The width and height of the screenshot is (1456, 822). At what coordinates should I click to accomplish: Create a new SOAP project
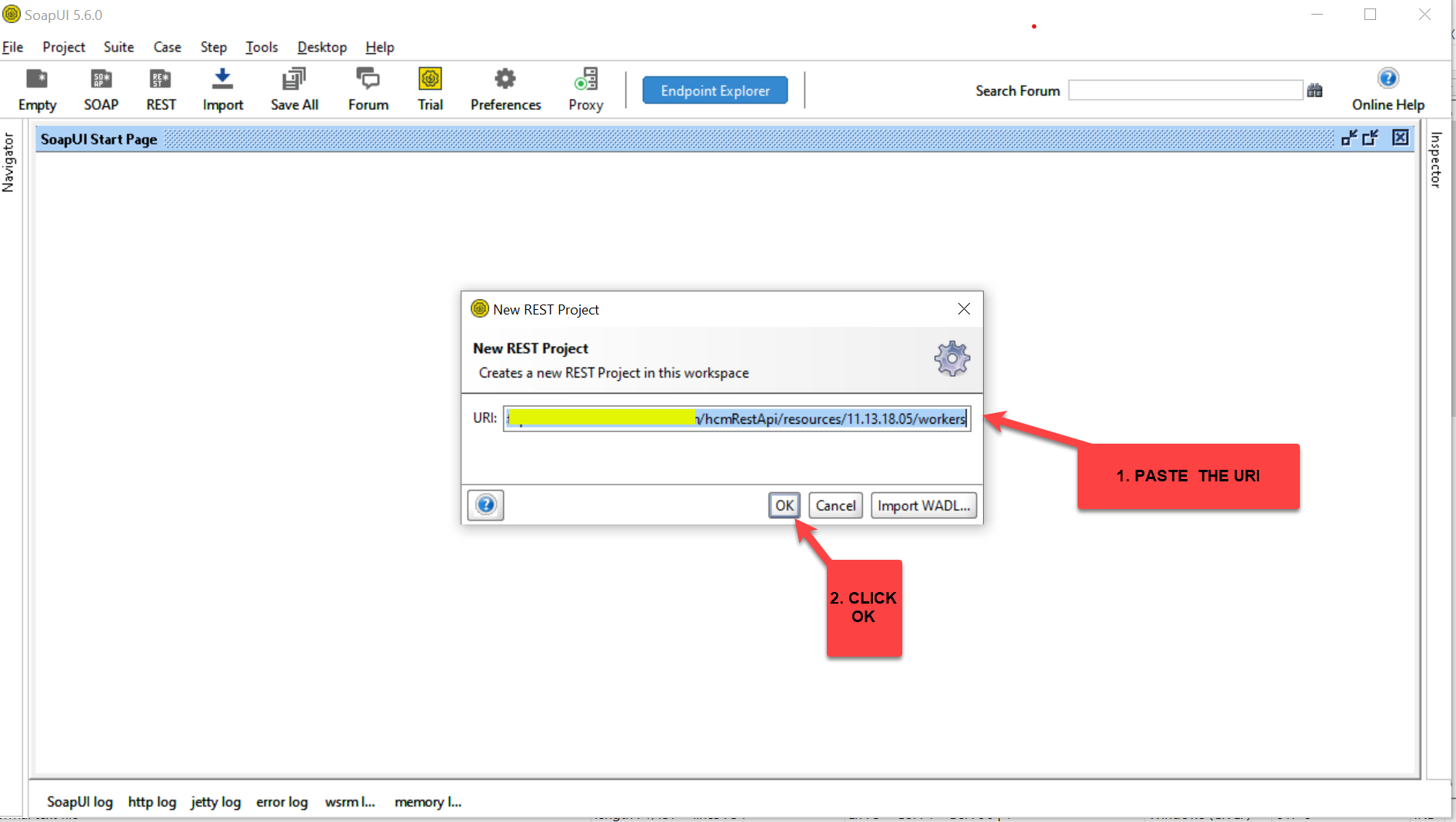(x=101, y=90)
